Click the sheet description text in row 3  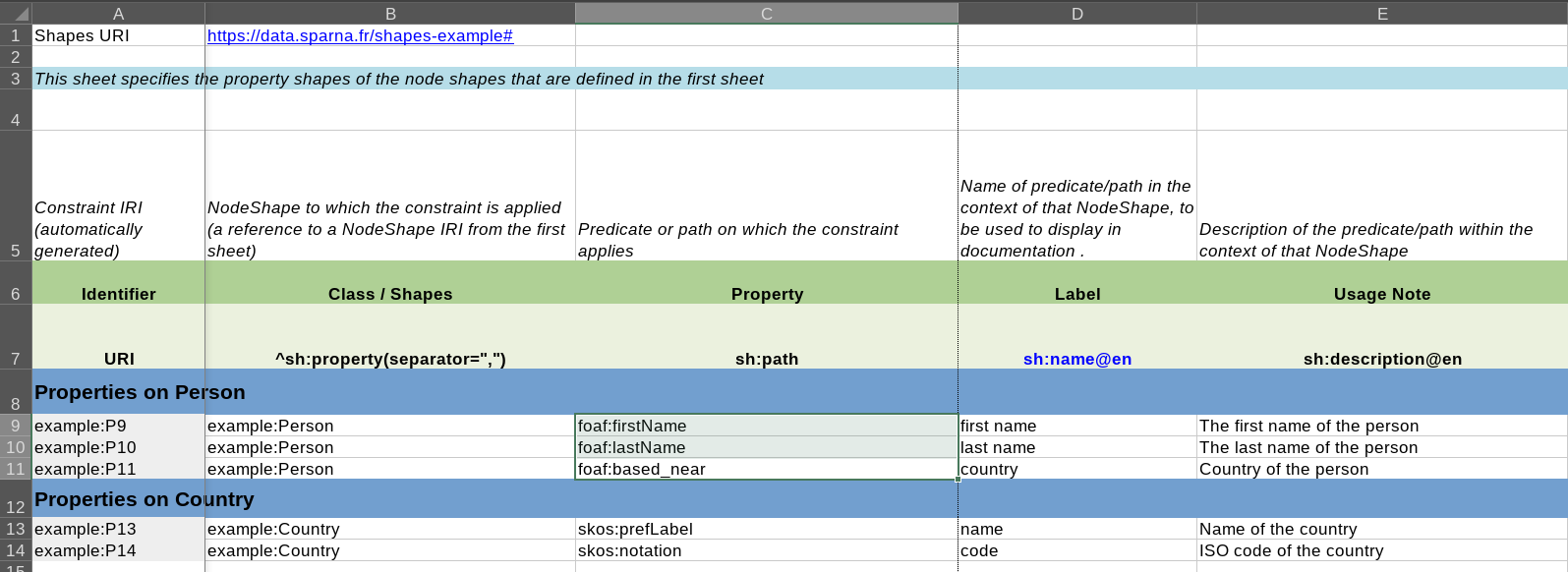click(x=399, y=79)
